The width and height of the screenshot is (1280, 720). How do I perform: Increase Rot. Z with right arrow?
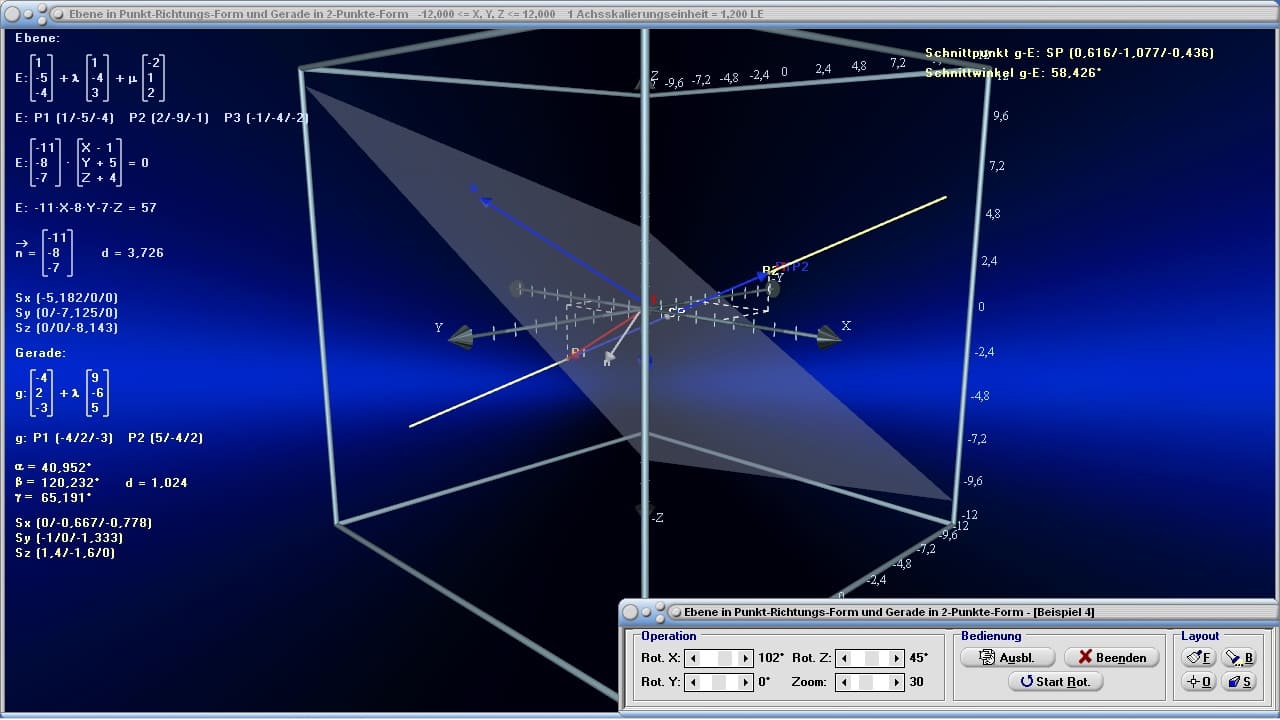pos(897,658)
